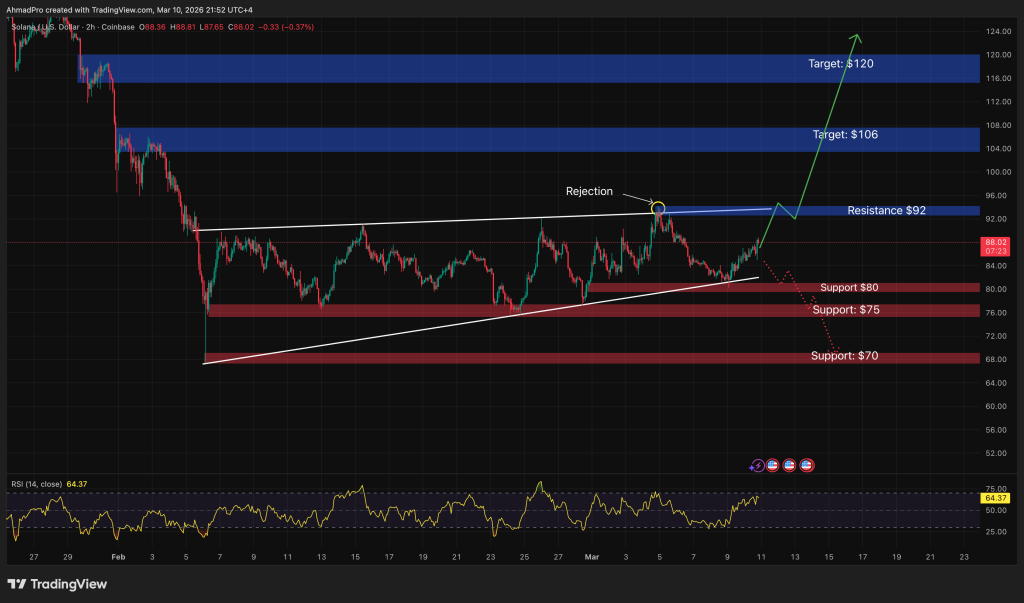Click the yellow RSI value tag 64.37
Image resolution: width=1024 pixels, height=603 pixels.
click(994, 497)
